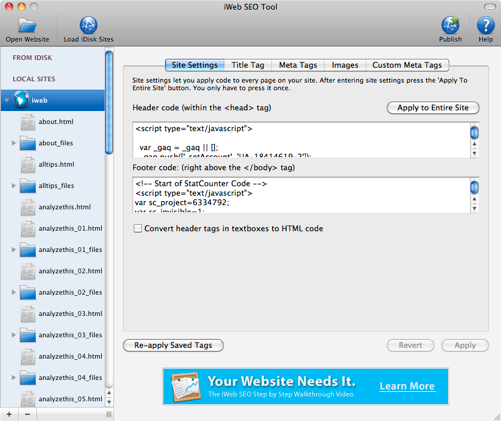Select analyzethis_03_files folder icon
This screenshot has width=501, height=421.
pos(28,335)
